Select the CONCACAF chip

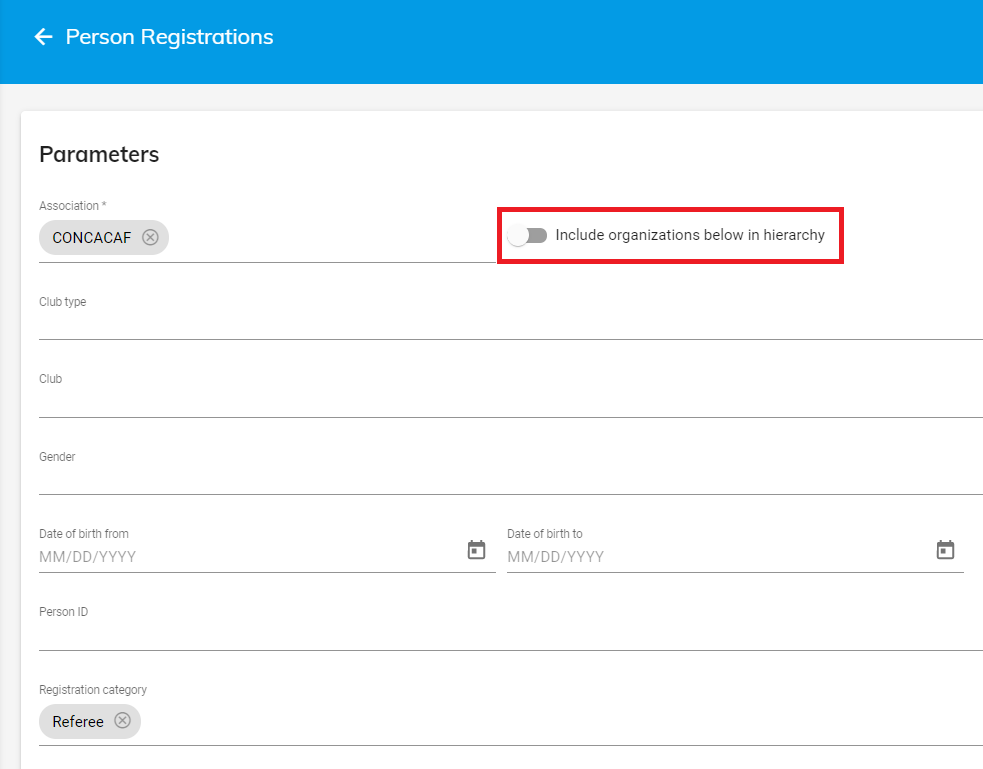91,238
